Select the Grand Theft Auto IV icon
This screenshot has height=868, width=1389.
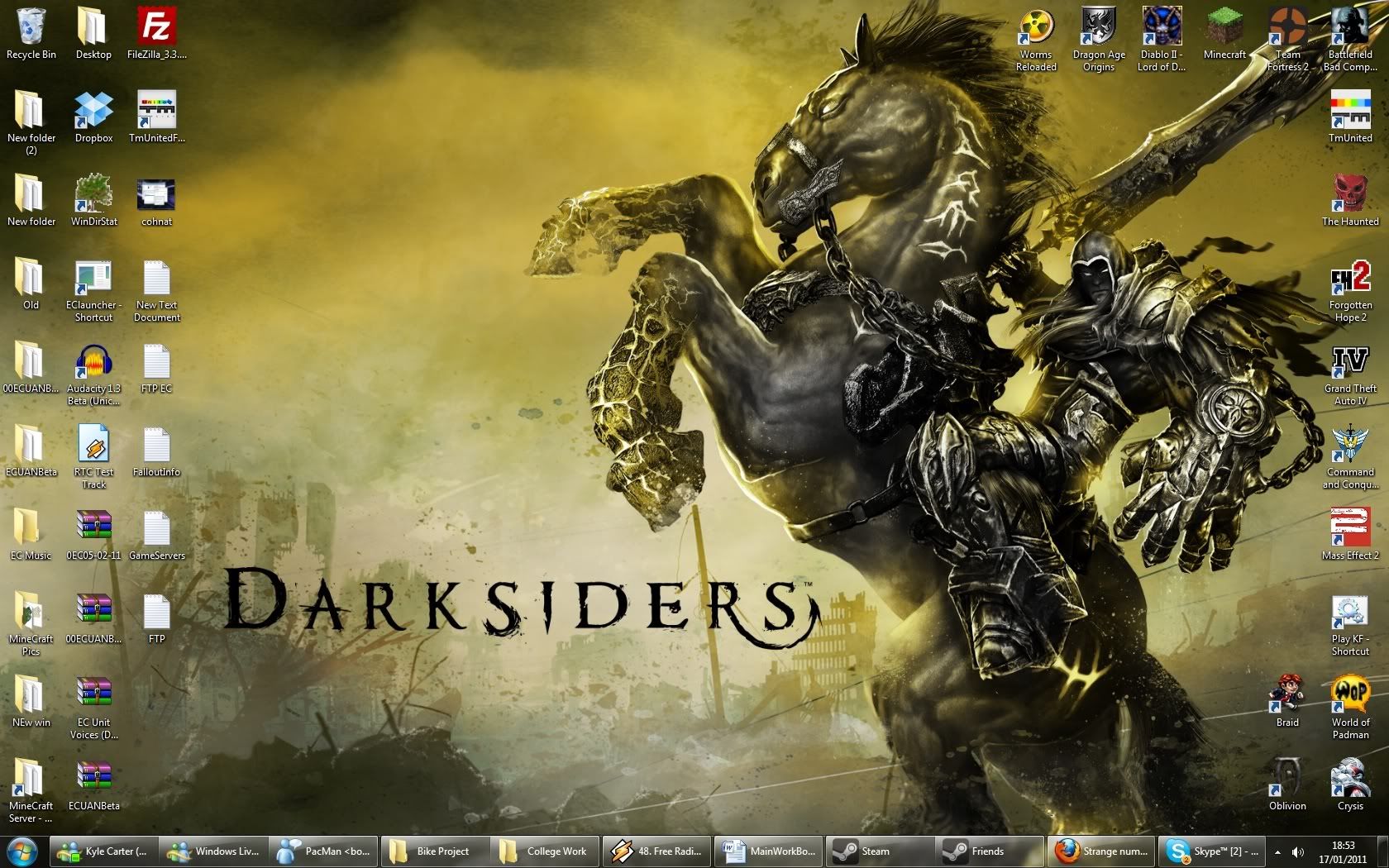[x=1350, y=374]
